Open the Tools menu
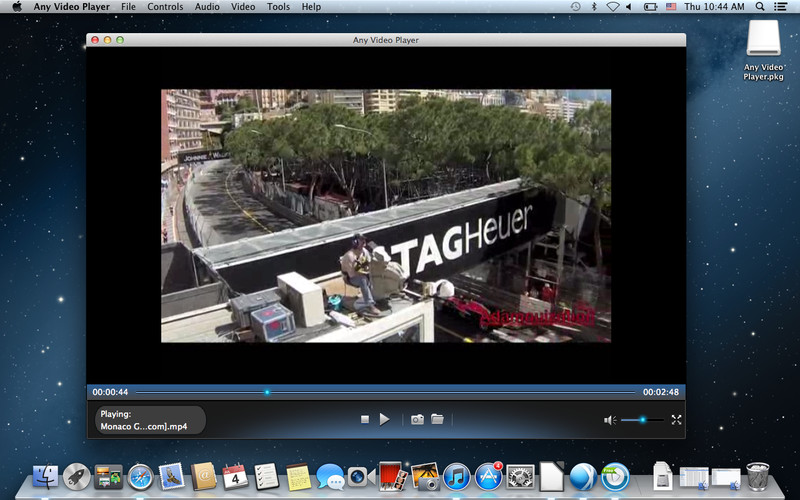This screenshot has height=500, width=800. (x=278, y=7)
